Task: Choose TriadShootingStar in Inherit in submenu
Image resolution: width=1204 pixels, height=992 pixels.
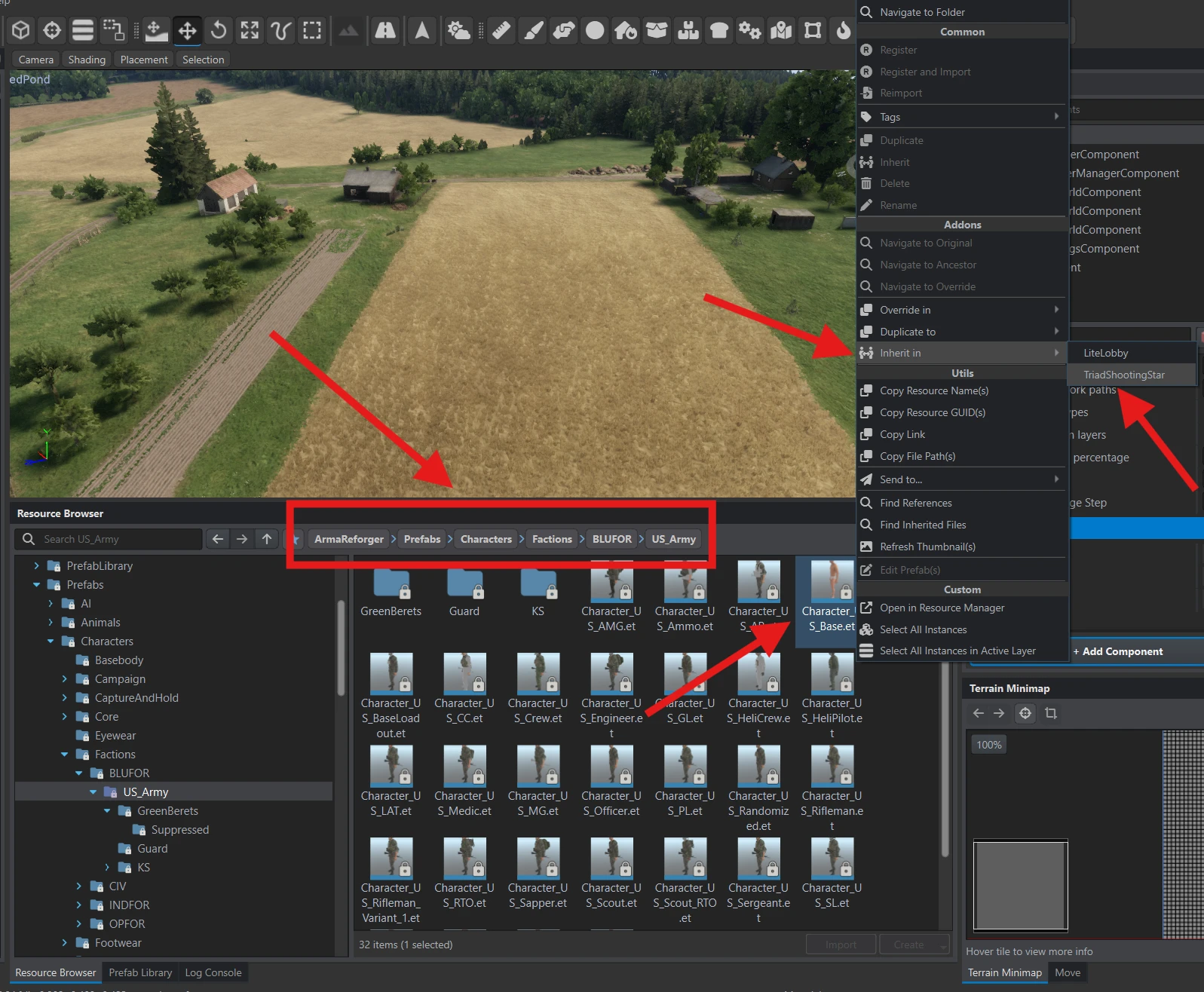Action: point(1132,375)
